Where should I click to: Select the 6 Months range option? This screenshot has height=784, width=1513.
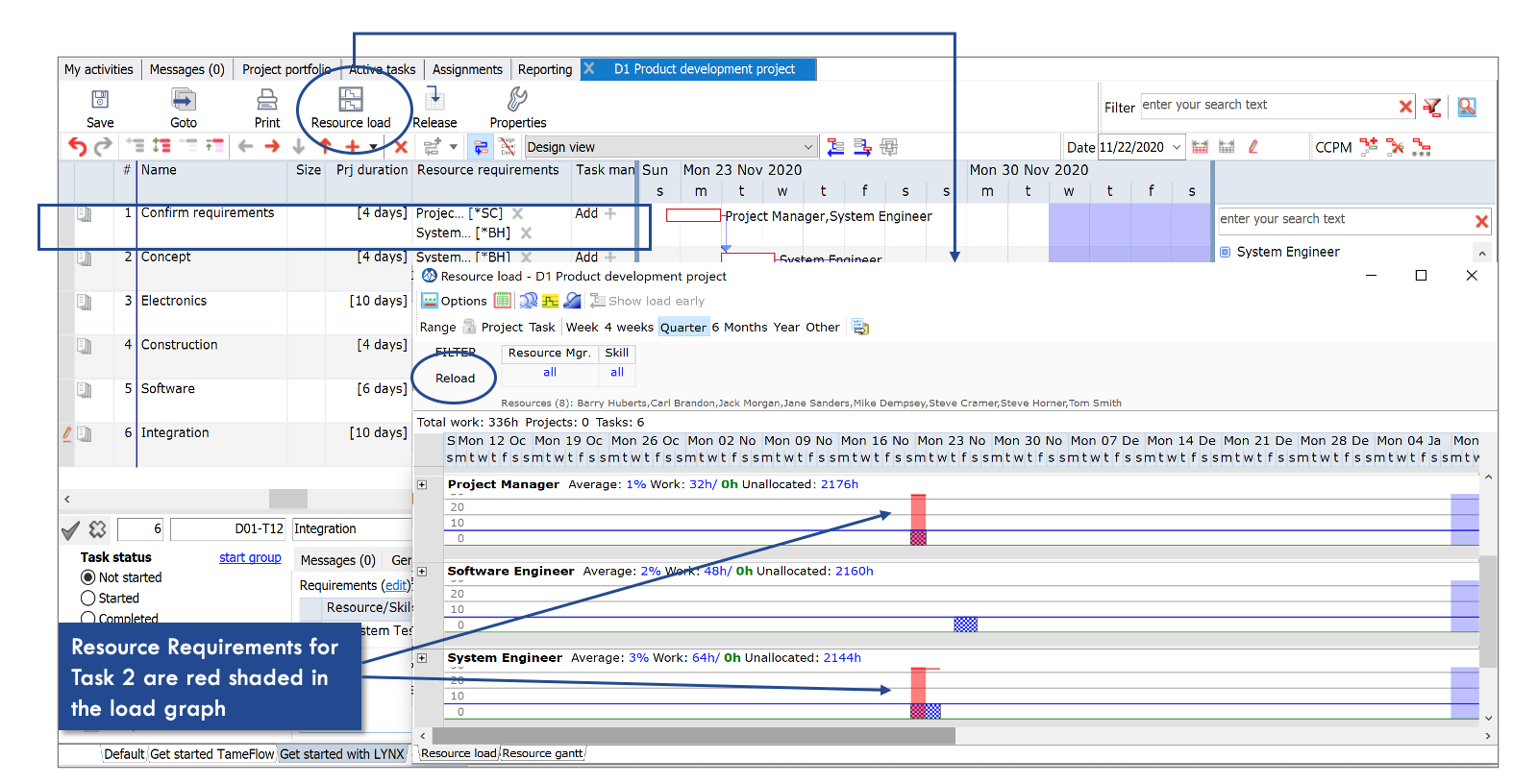740,328
